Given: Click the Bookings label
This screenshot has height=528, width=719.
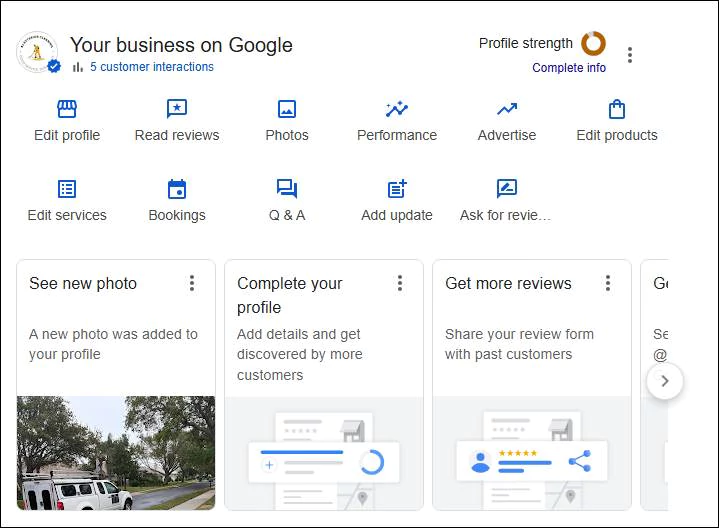Looking at the screenshot, I should [177, 215].
